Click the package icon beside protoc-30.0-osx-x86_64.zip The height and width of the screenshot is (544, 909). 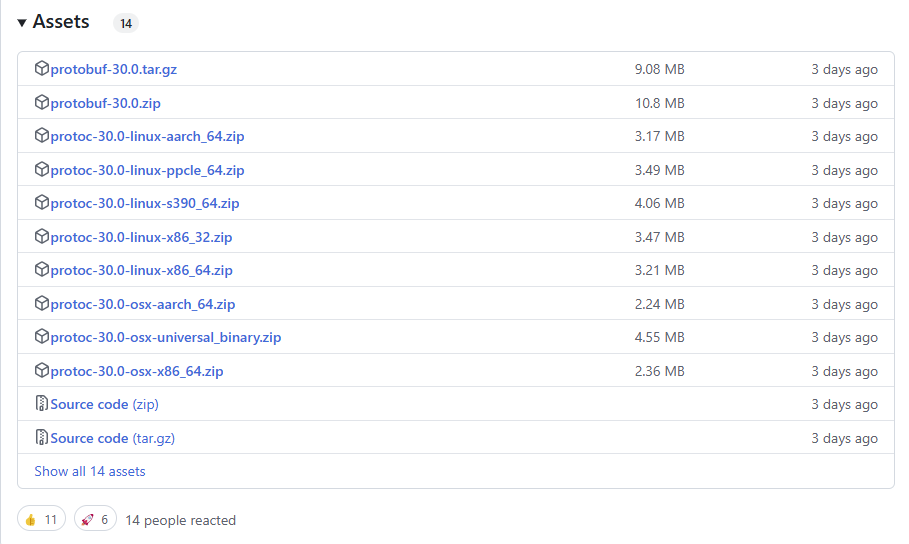point(42,370)
